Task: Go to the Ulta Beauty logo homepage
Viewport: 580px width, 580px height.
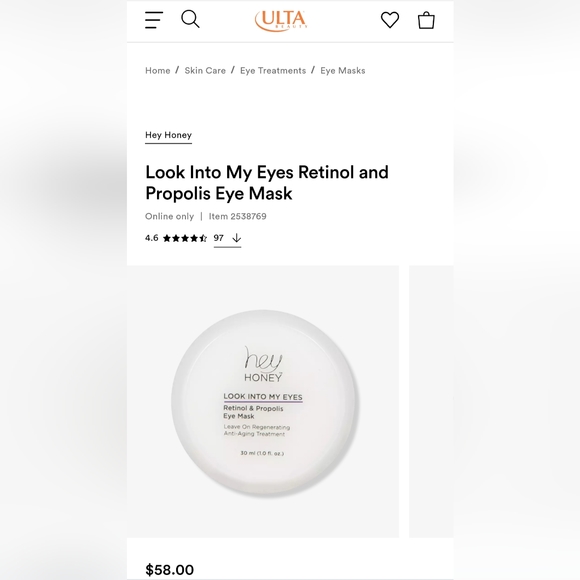Action: pyautogui.click(x=281, y=20)
